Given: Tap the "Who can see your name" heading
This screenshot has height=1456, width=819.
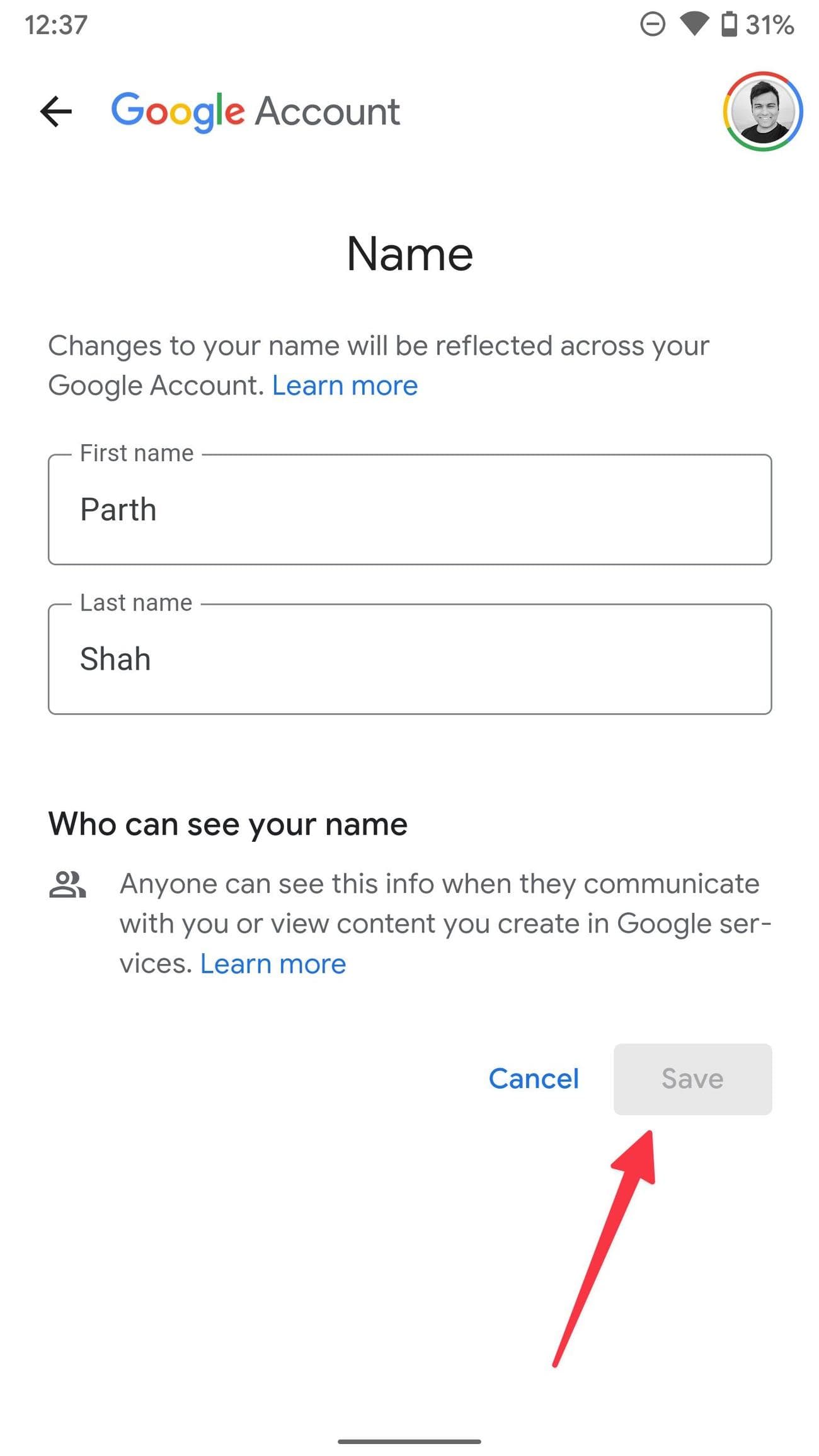Looking at the screenshot, I should pos(228,824).
